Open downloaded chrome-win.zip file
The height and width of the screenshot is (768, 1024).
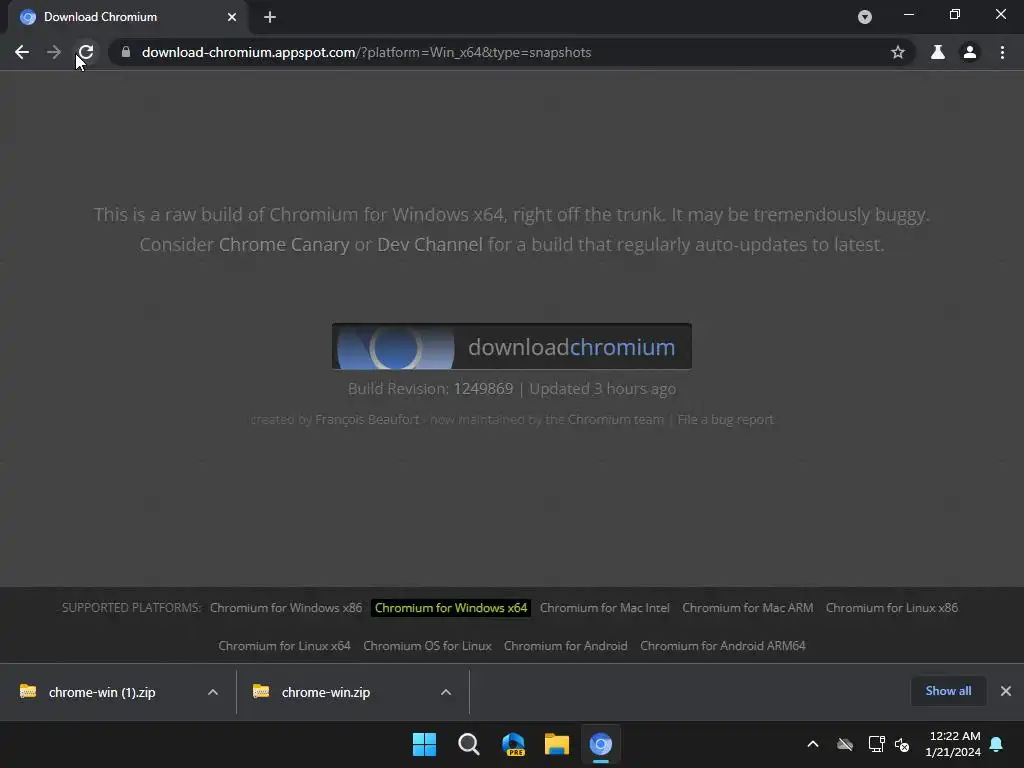325,692
